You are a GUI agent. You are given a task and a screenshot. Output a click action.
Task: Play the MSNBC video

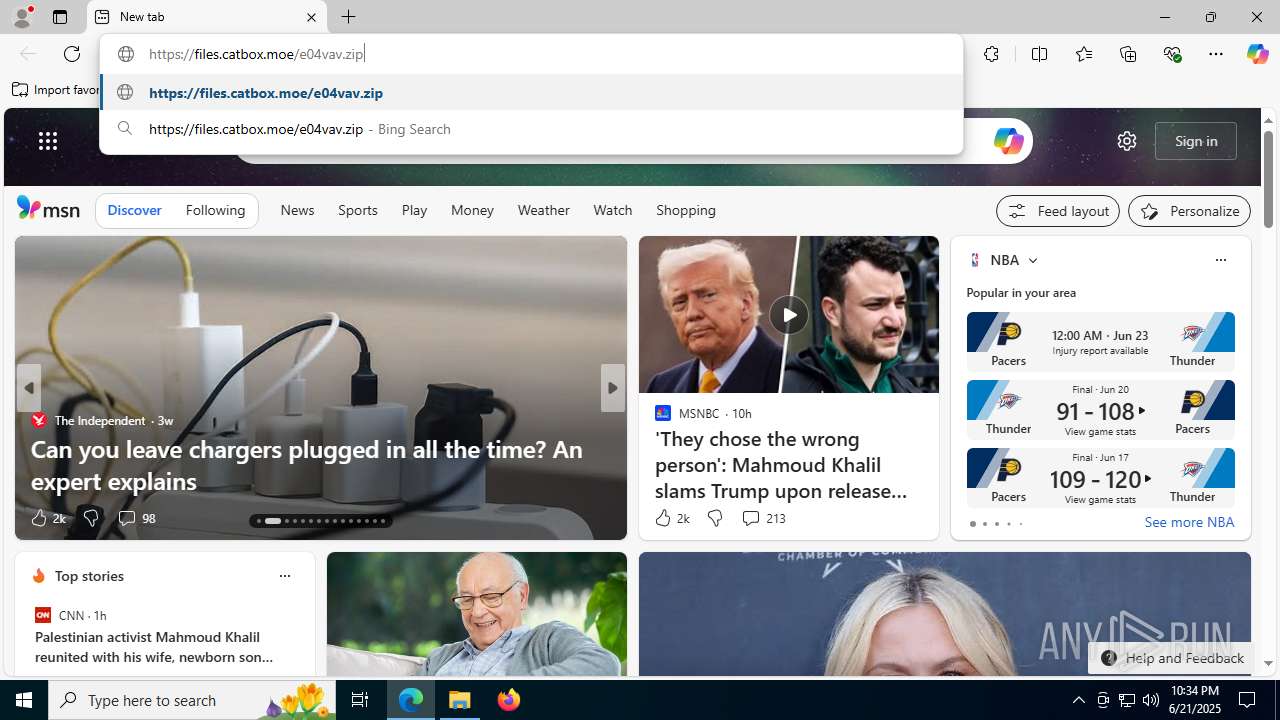pos(788,315)
